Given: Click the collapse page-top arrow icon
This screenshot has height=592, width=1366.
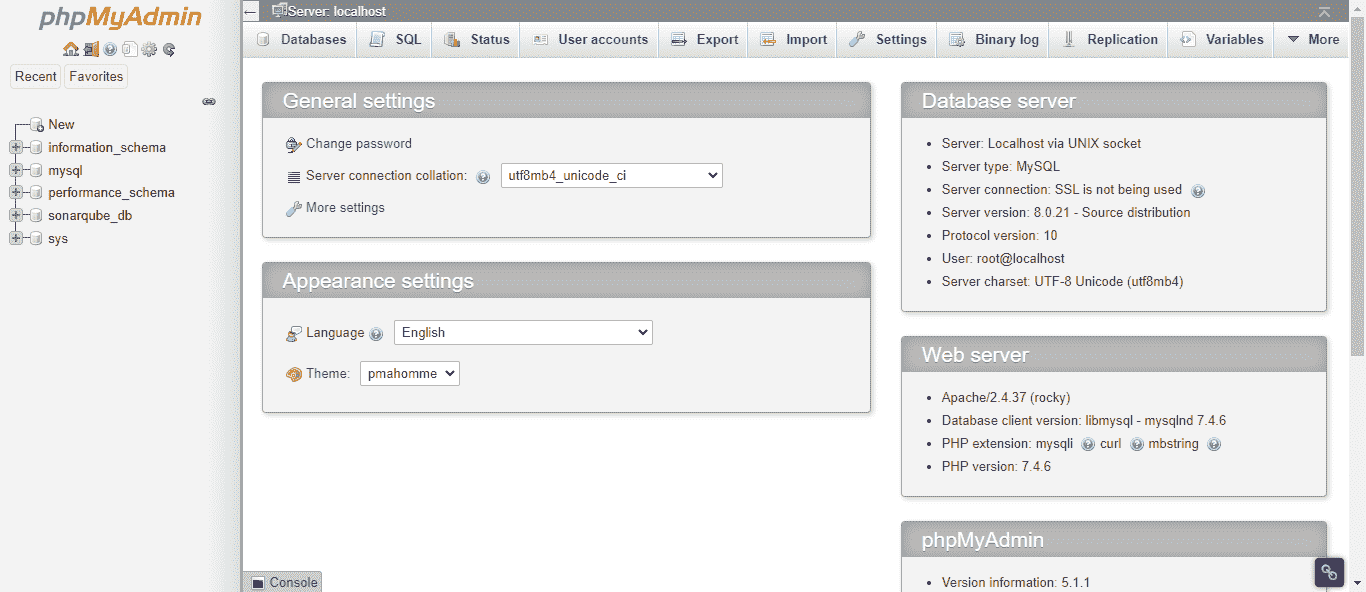Looking at the screenshot, I should click(1324, 12).
